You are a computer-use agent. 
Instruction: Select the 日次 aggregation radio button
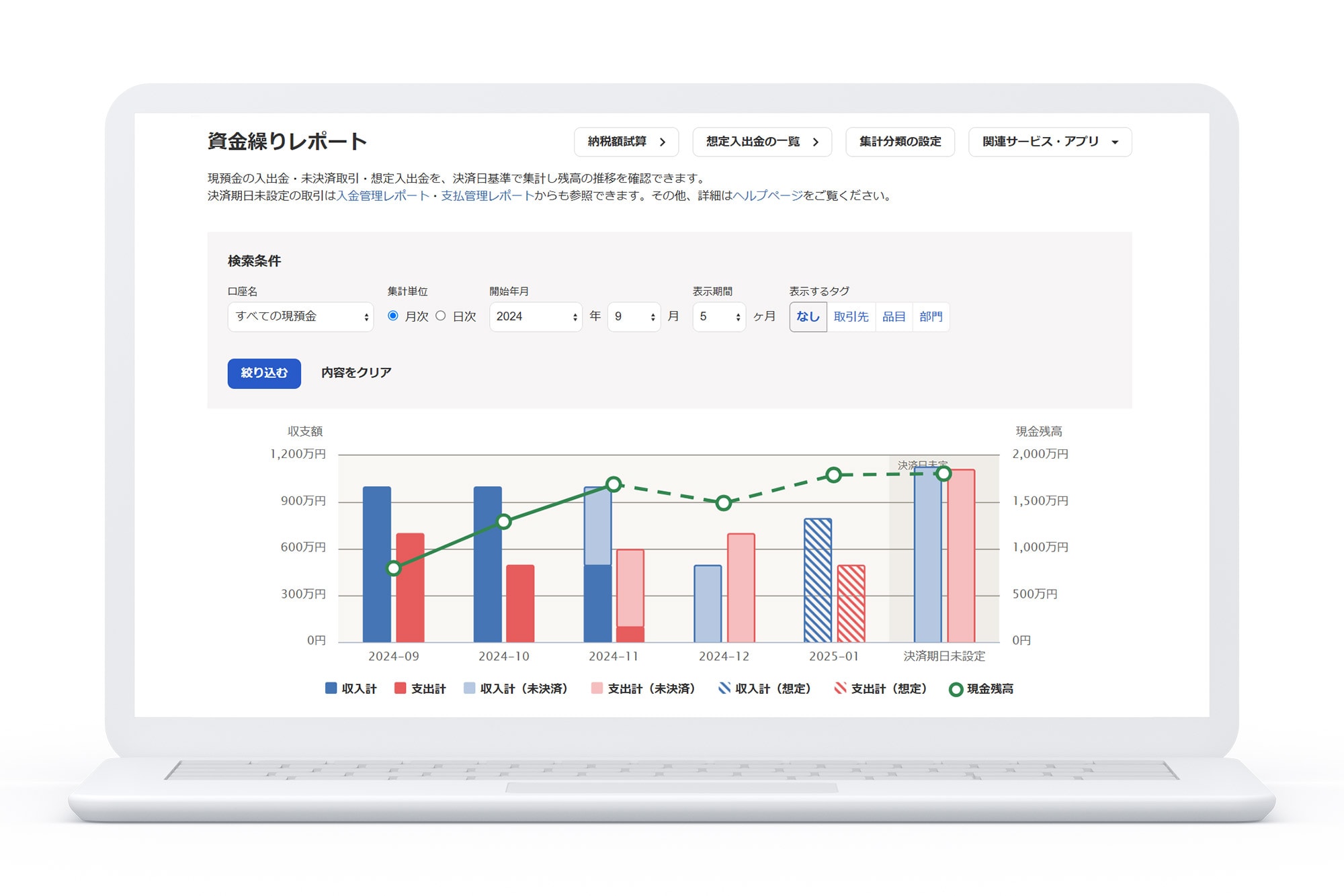point(442,316)
